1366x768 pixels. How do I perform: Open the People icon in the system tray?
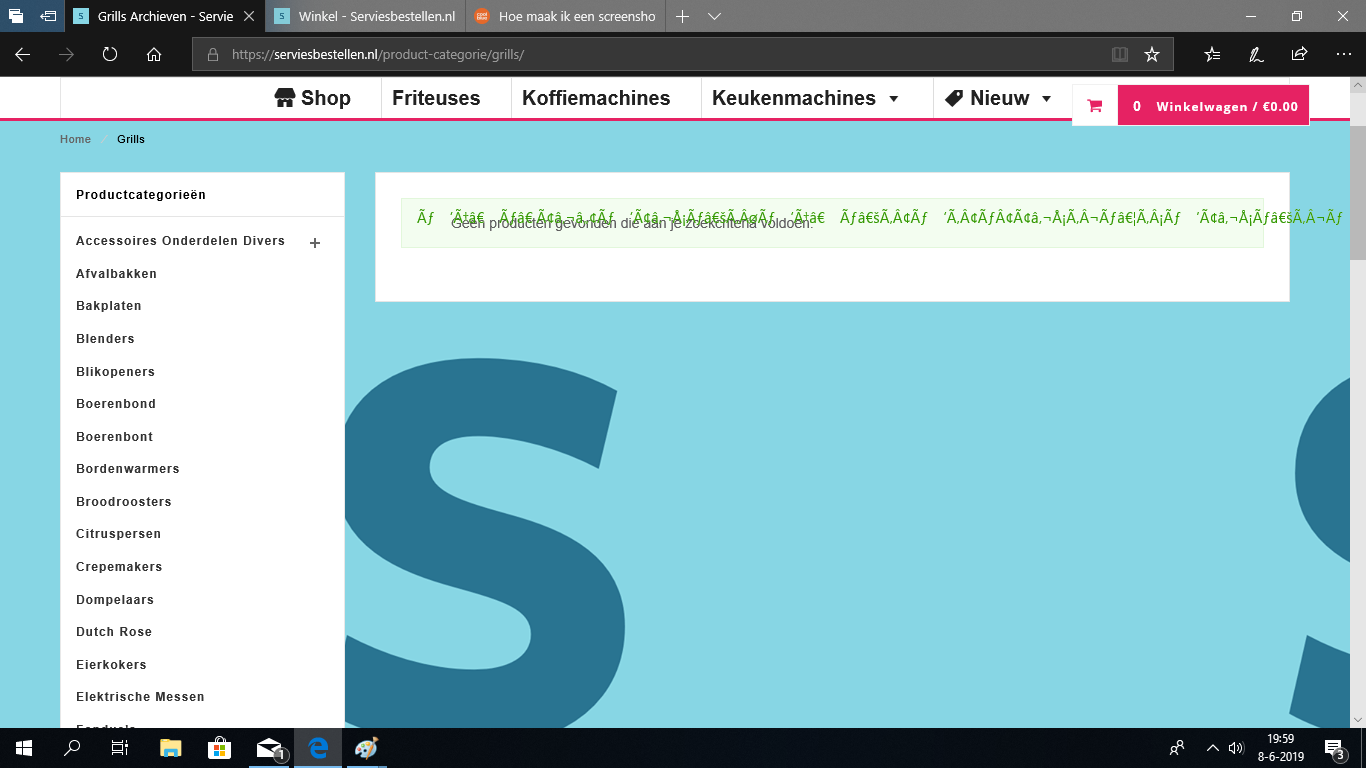pos(1177,748)
